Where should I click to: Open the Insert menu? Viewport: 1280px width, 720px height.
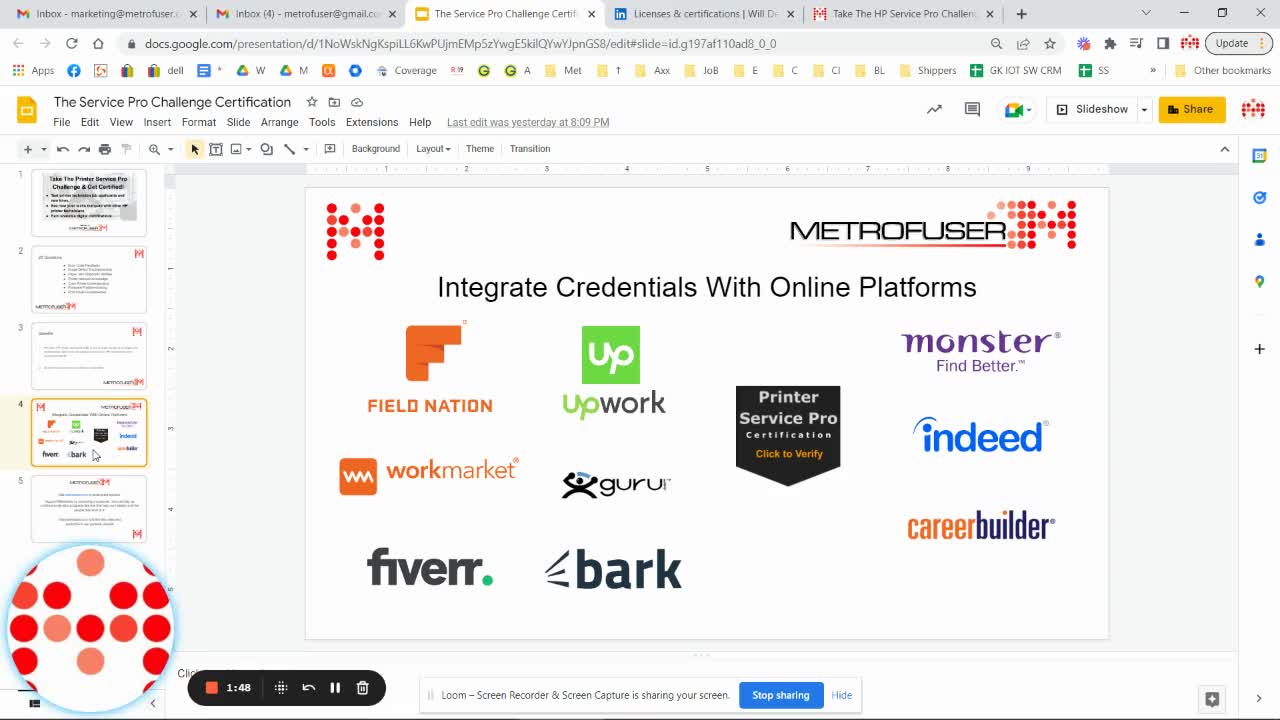(157, 122)
